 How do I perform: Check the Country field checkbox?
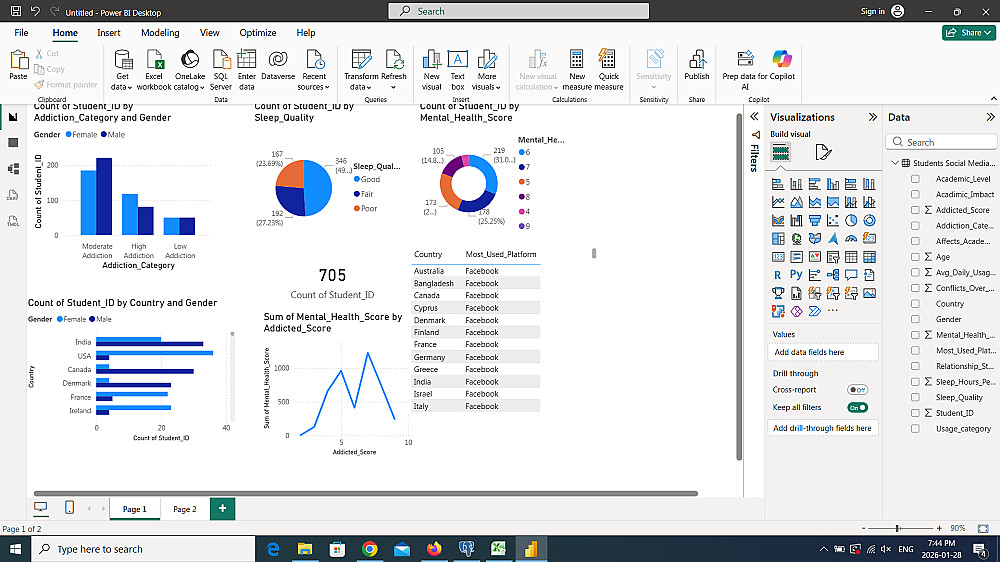point(915,304)
